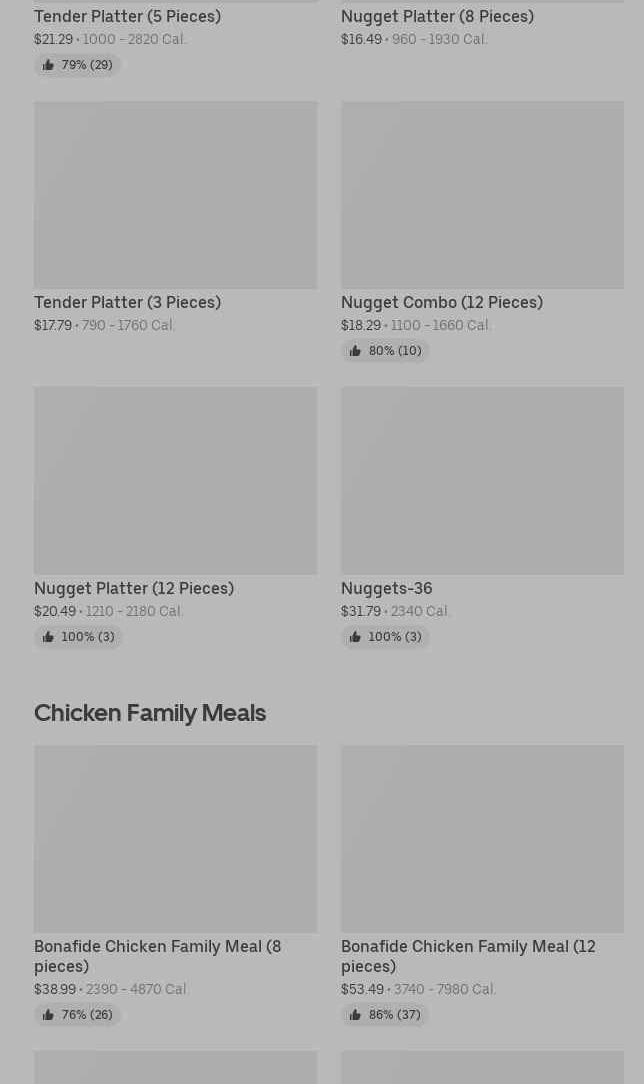Click the Nugget Platter (8 Pieces) title
Image resolution: width=644 pixels, height=1084 pixels.
[x=437, y=16]
